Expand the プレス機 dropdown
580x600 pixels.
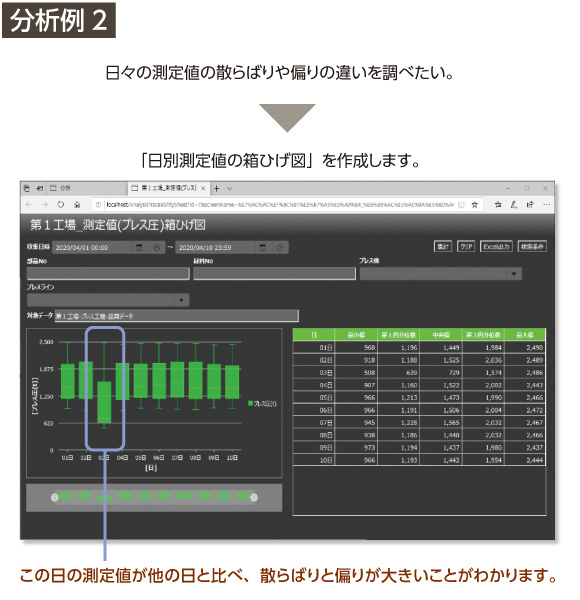514,274
